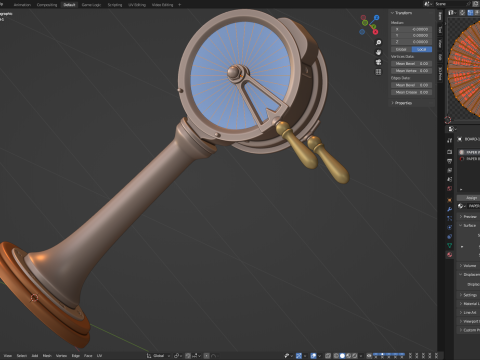The width and height of the screenshot is (480, 360).
Task: Switch to the Compositing workspace tab
Action: pos(47,5)
